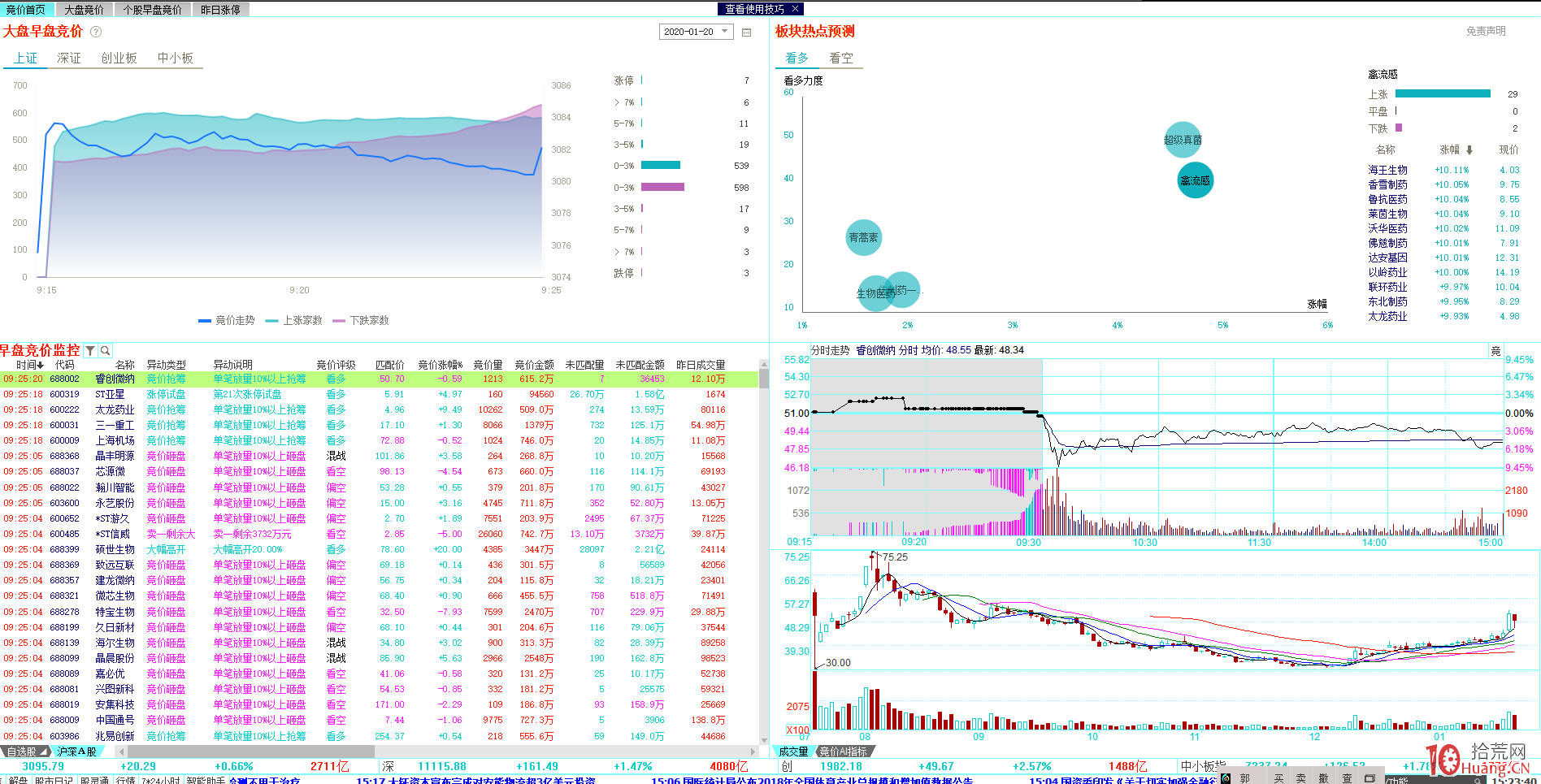This screenshot has height=784, width=1541.
Task: Sort table by 时间 column header
Action: point(30,365)
